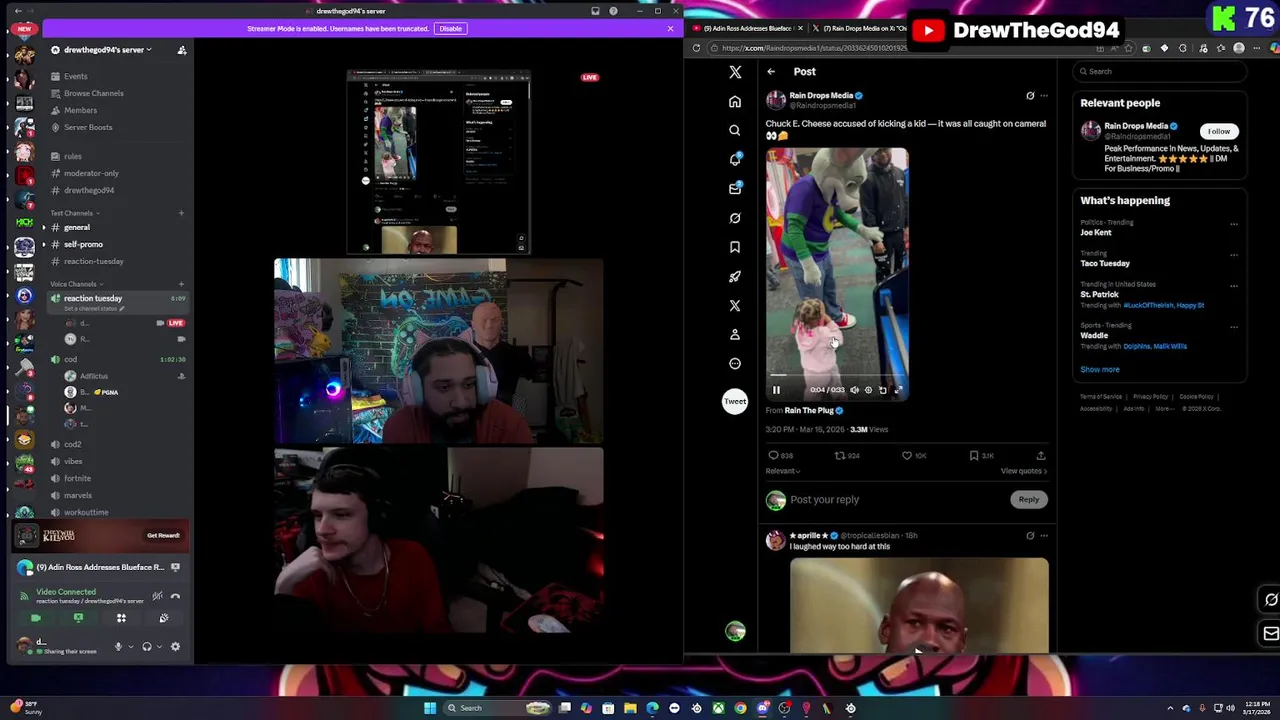Screen dimensions: 1280x720
Task: Open the More circle in X sidebar
Action: point(735,364)
